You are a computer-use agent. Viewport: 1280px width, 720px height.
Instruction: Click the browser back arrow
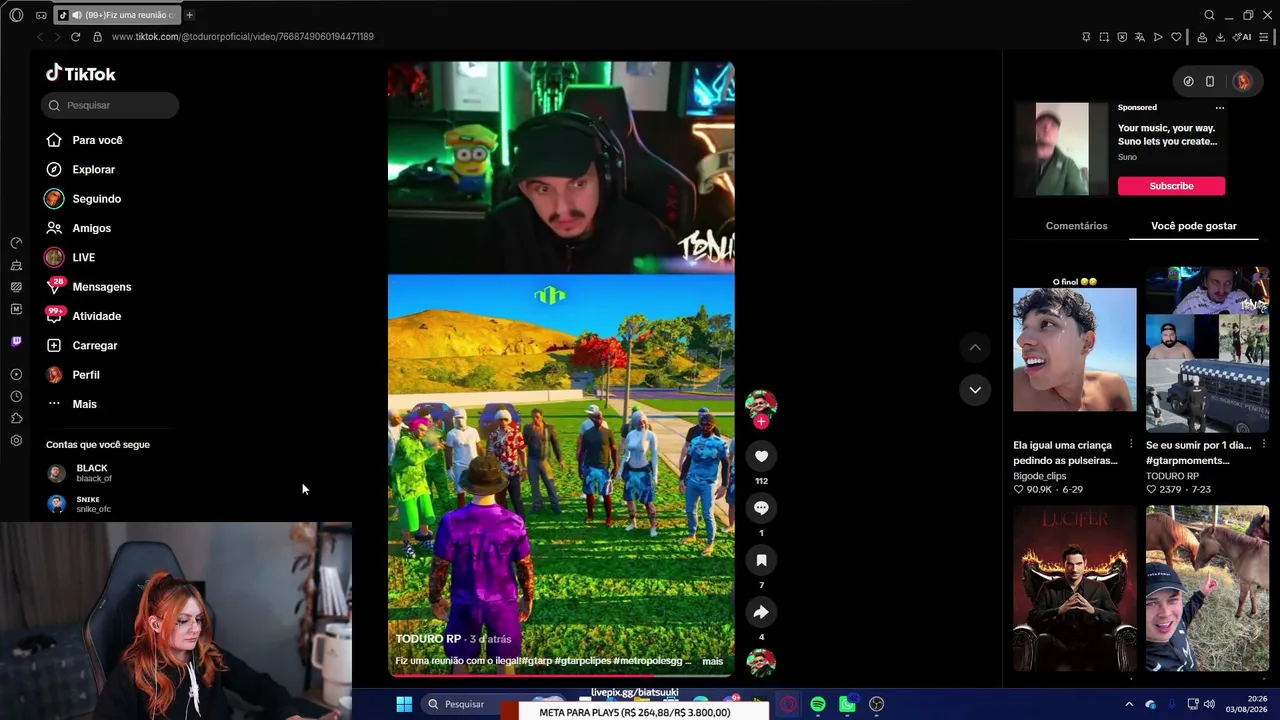point(40,37)
